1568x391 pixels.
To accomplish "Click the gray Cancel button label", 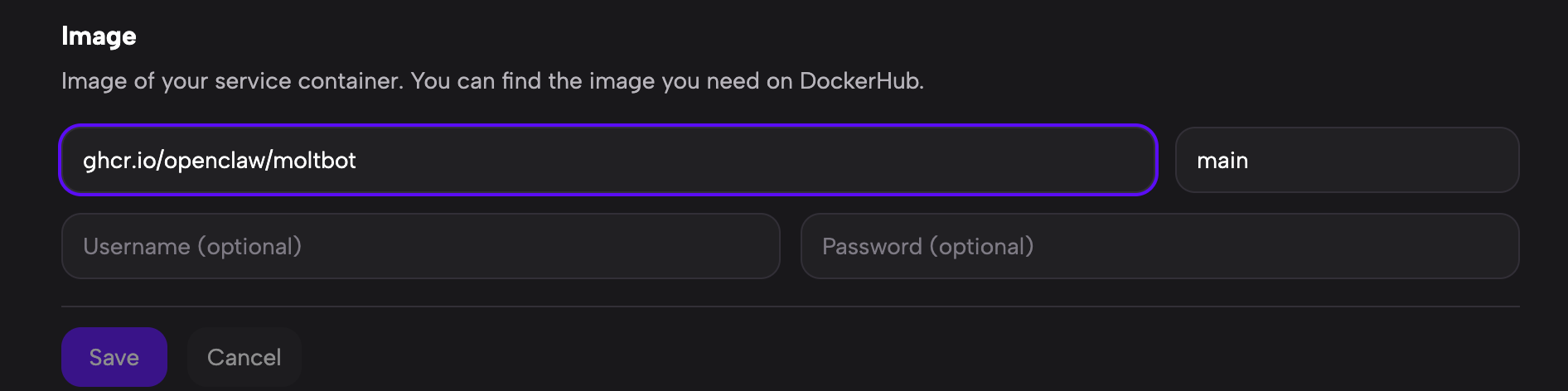I will tap(244, 357).
